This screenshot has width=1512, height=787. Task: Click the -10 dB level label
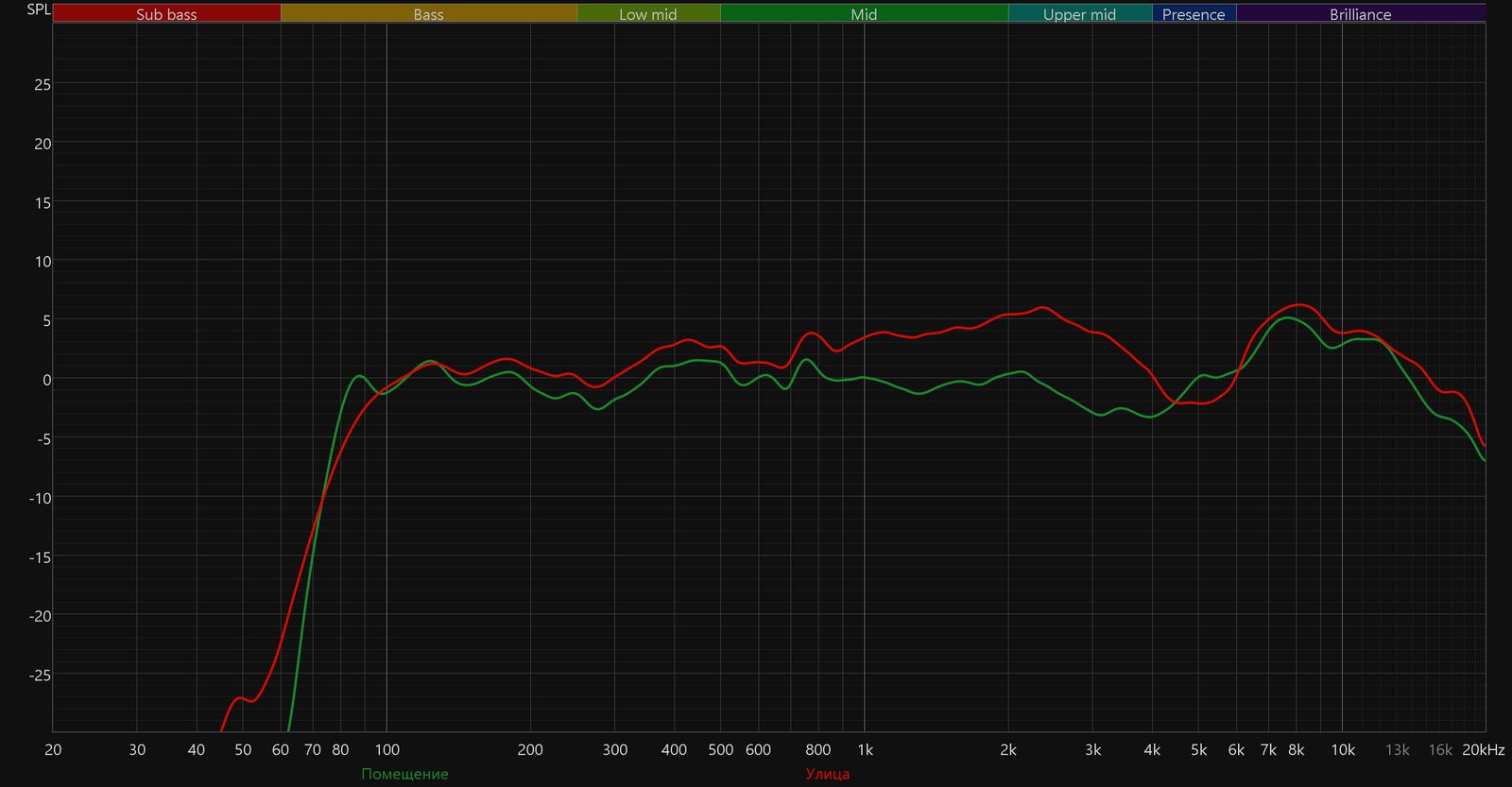tap(40, 498)
